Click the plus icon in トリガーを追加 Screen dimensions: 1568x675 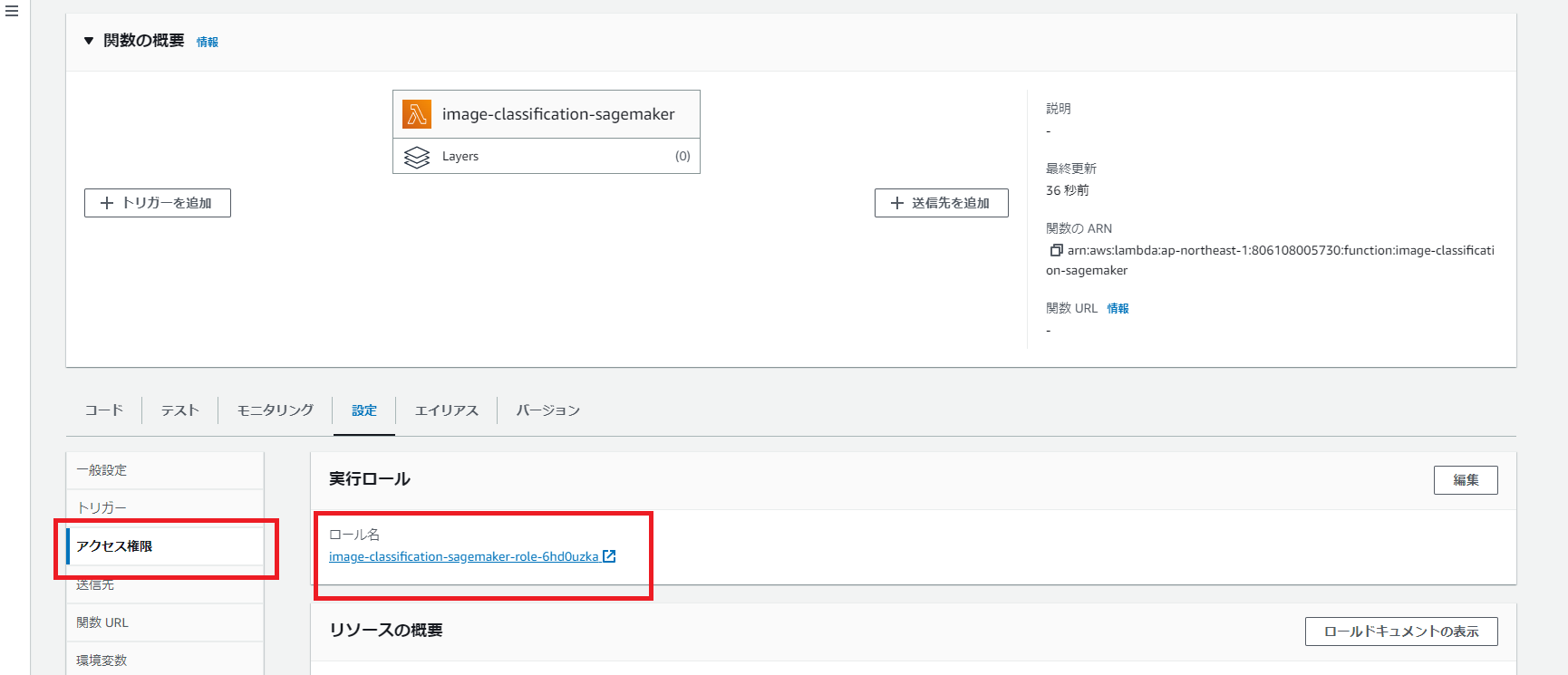(x=107, y=203)
